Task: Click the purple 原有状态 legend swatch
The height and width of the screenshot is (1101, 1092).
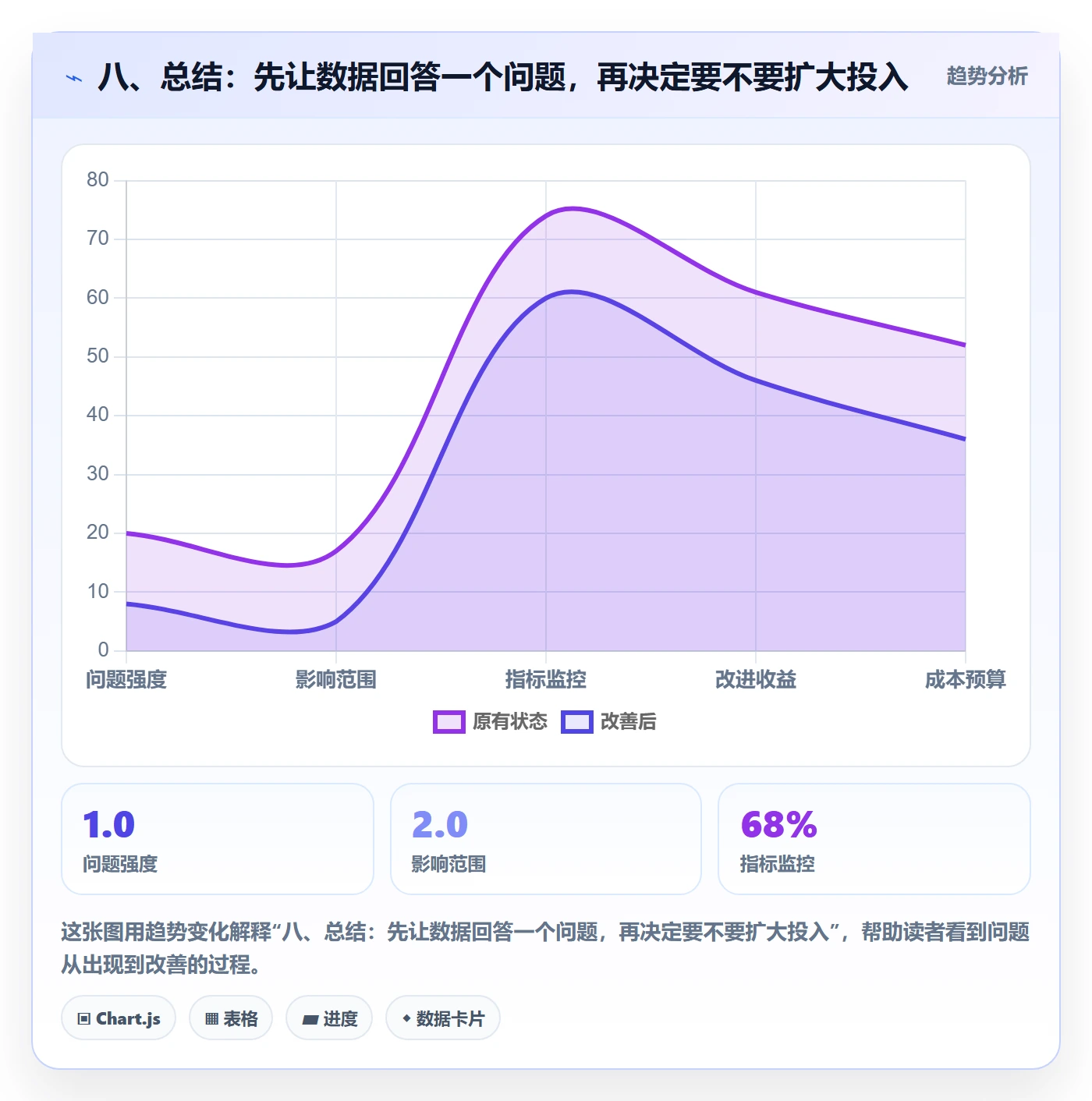Action: click(449, 722)
